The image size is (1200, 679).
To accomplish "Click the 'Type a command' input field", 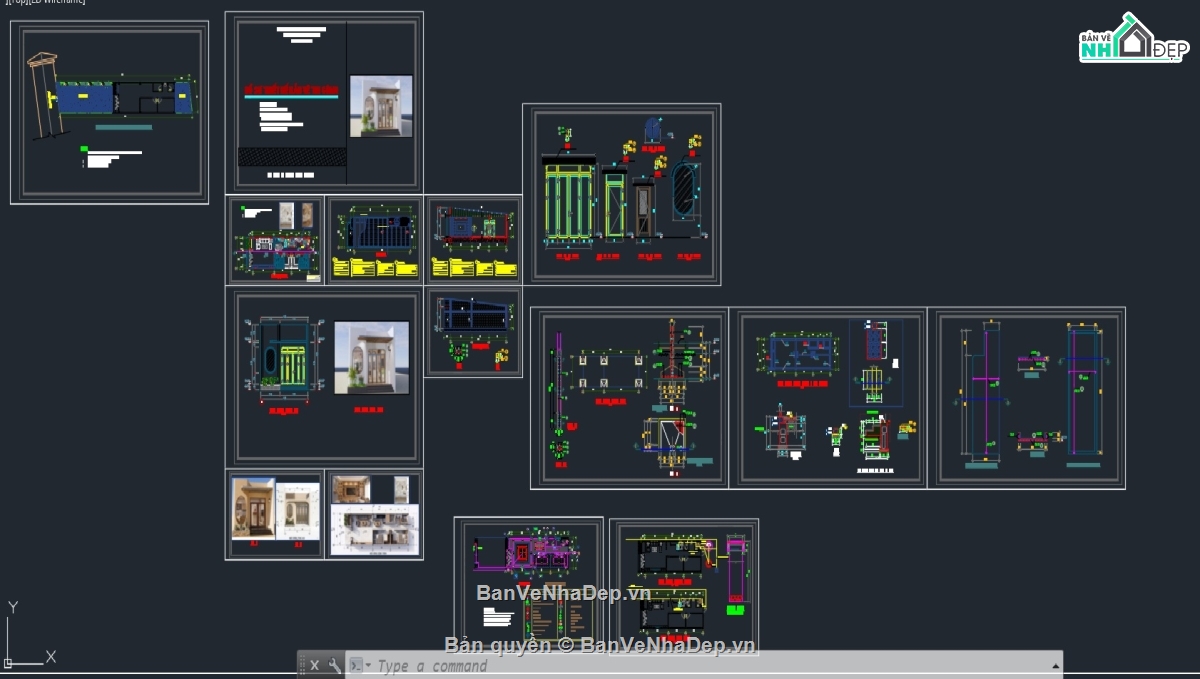I will pos(710,666).
